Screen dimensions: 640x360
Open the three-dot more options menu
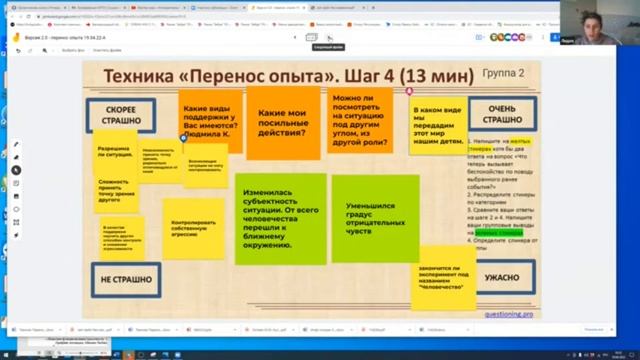tap(542, 38)
